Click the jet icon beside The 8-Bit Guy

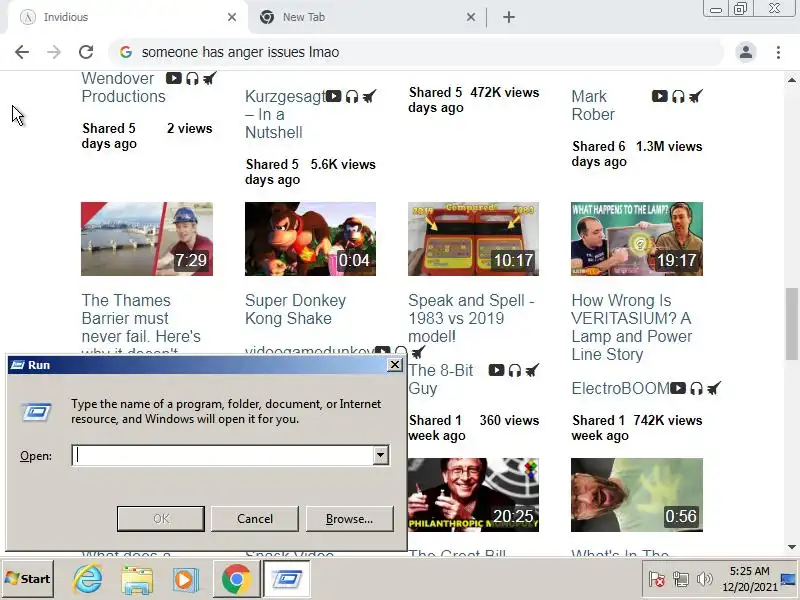pos(532,370)
